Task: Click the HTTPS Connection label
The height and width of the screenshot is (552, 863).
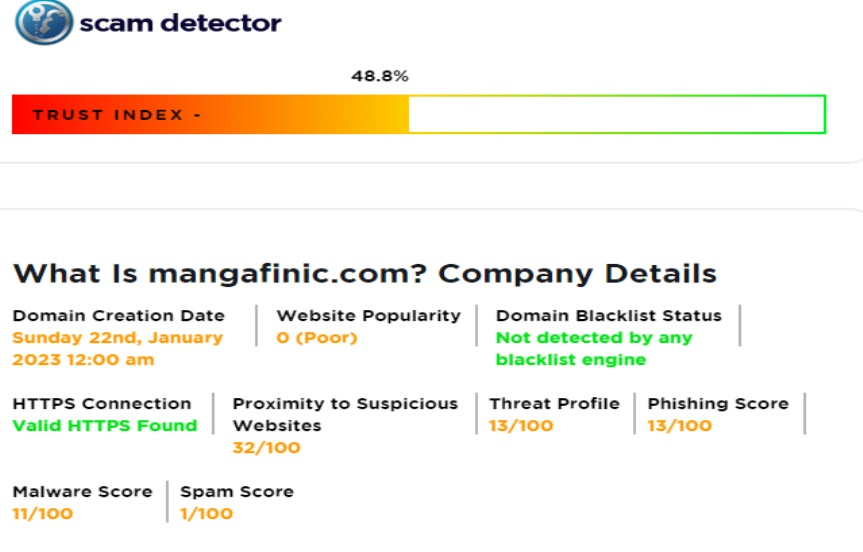Action: point(101,403)
